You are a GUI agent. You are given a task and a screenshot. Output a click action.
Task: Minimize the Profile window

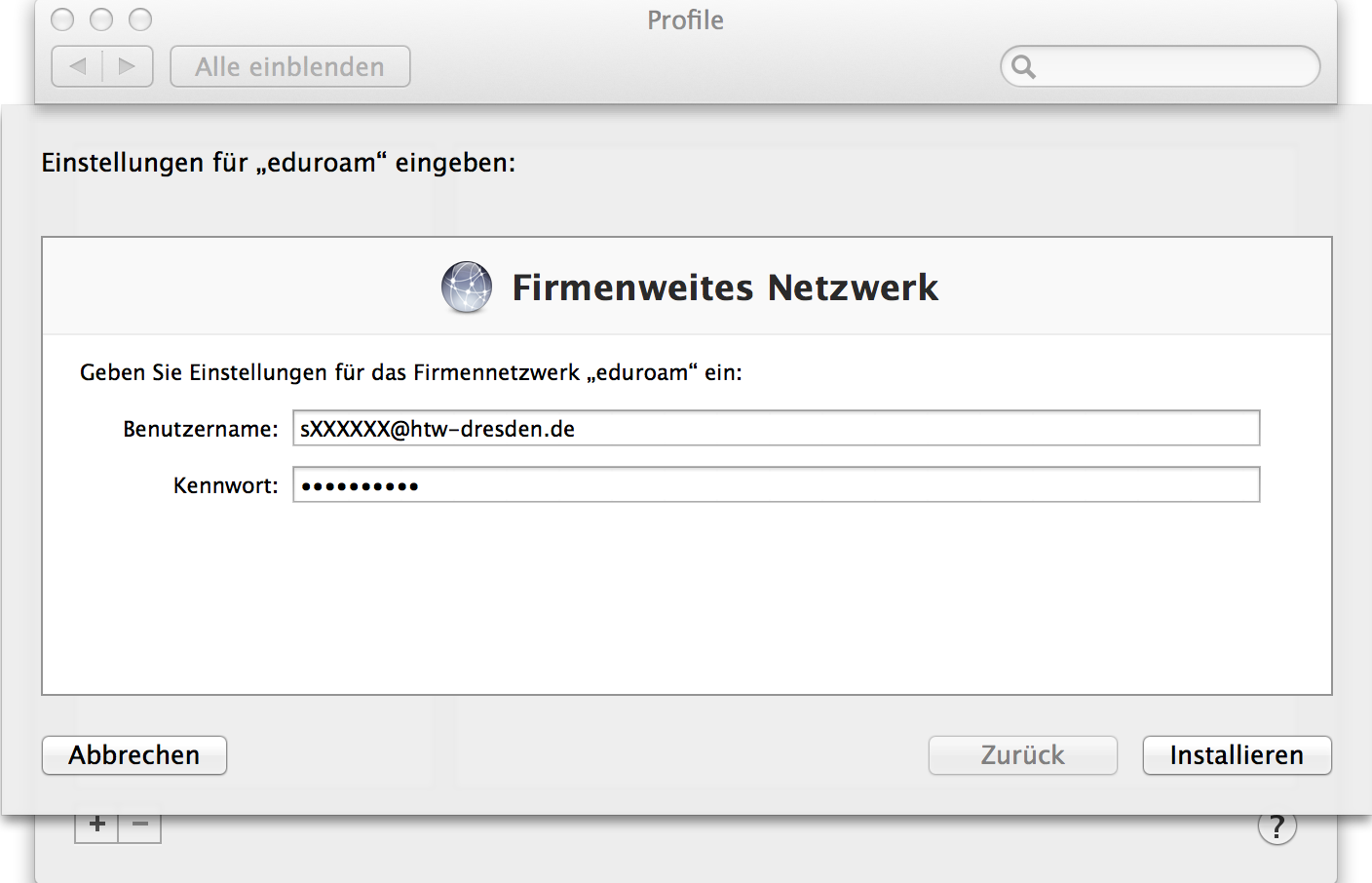click(x=101, y=19)
